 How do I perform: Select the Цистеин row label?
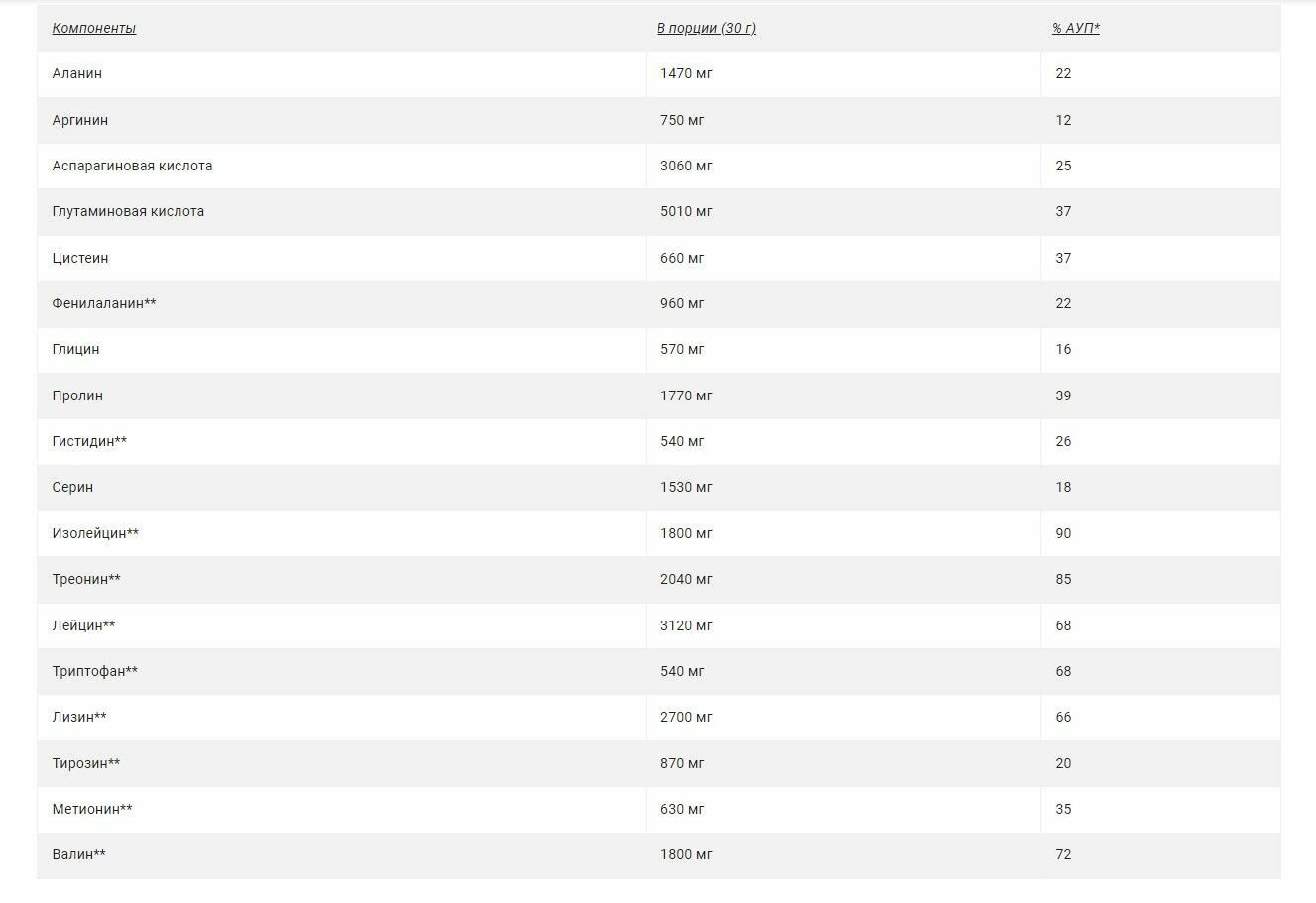pos(80,258)
